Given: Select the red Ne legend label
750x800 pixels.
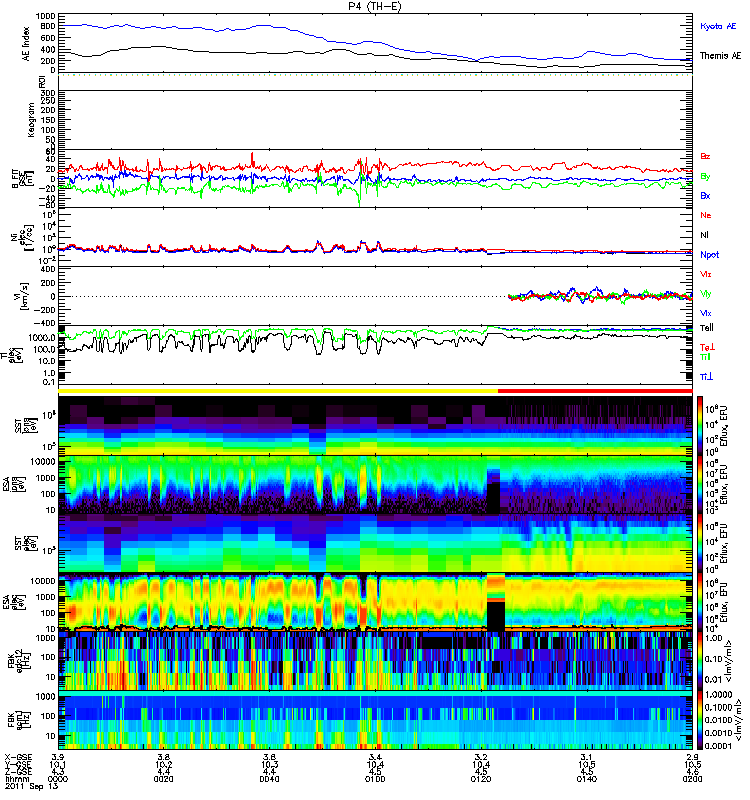Looking at the screenshot, I should (x=705, y=215).
